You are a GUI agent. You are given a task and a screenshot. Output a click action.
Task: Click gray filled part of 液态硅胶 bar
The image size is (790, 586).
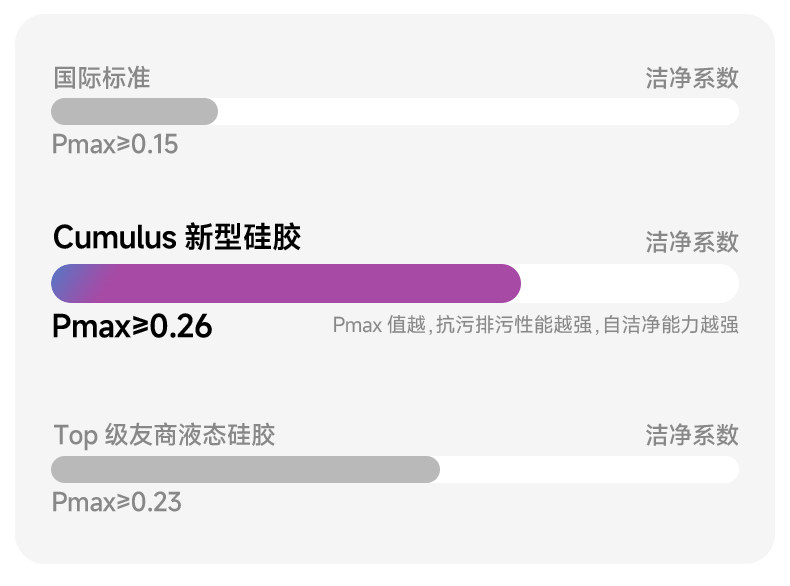coord(245,470)
